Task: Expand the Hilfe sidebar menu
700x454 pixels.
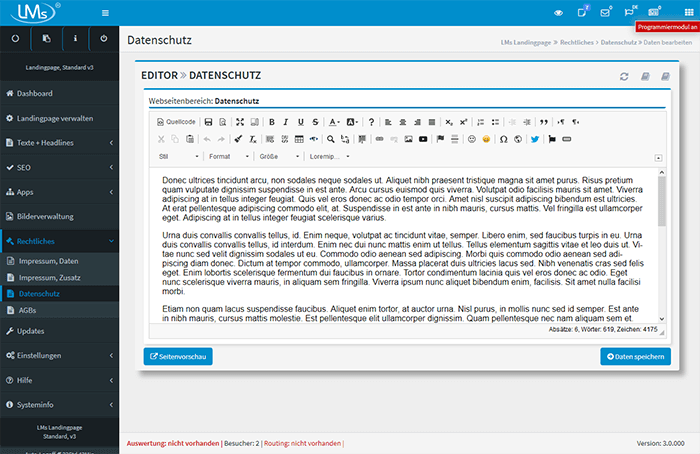Action: [59, 380]
